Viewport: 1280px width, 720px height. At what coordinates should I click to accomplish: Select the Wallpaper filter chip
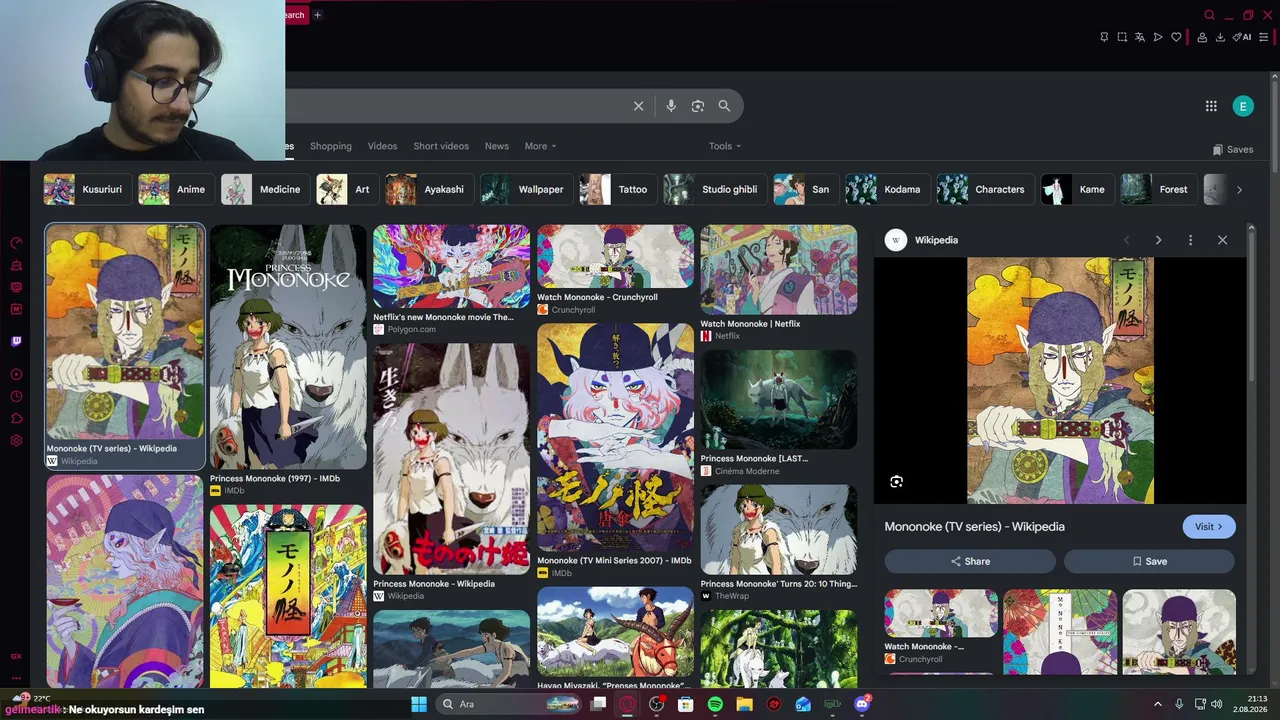525,189
